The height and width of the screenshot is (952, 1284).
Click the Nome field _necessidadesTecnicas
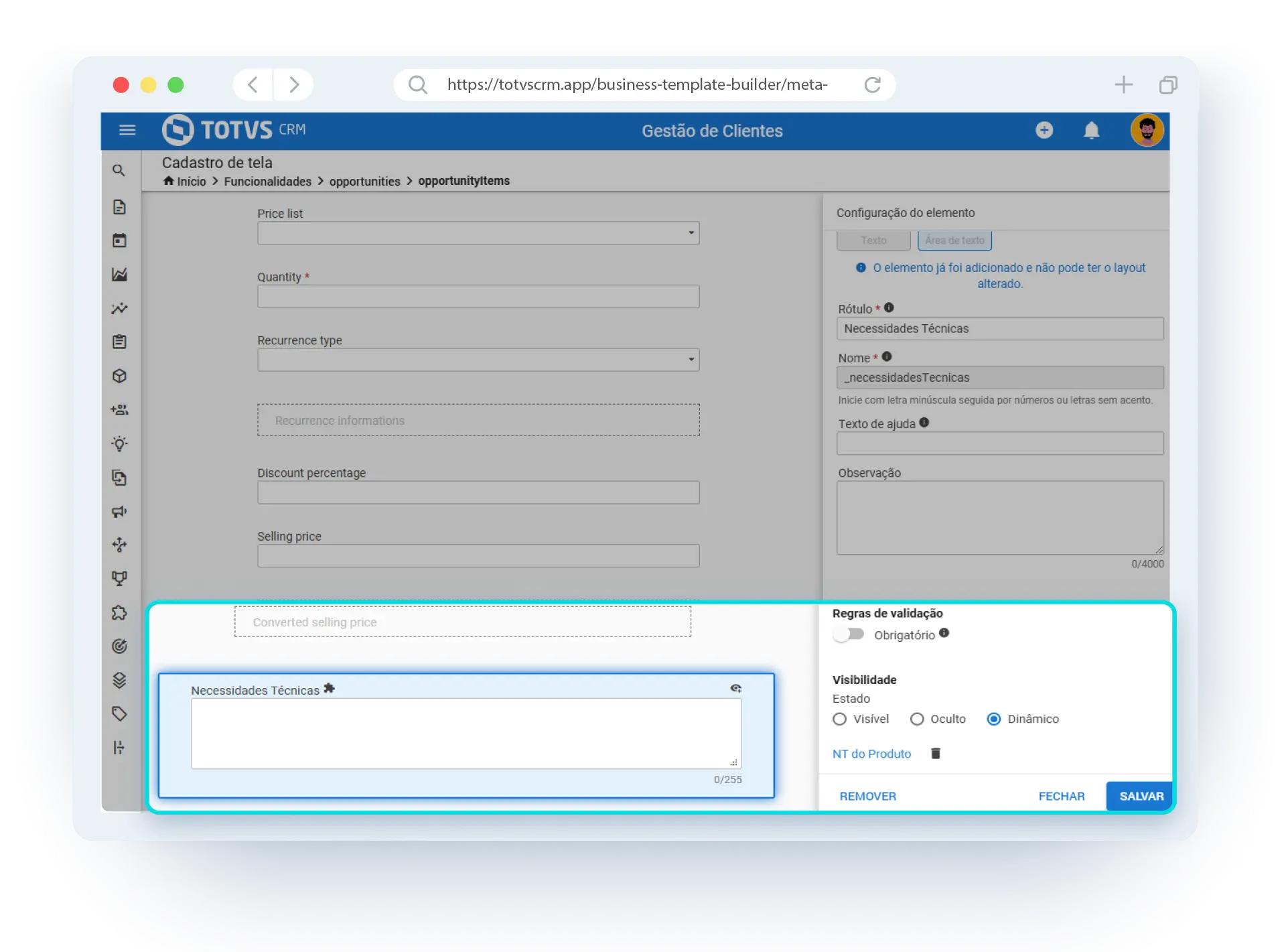click(x=1000, y=377)
